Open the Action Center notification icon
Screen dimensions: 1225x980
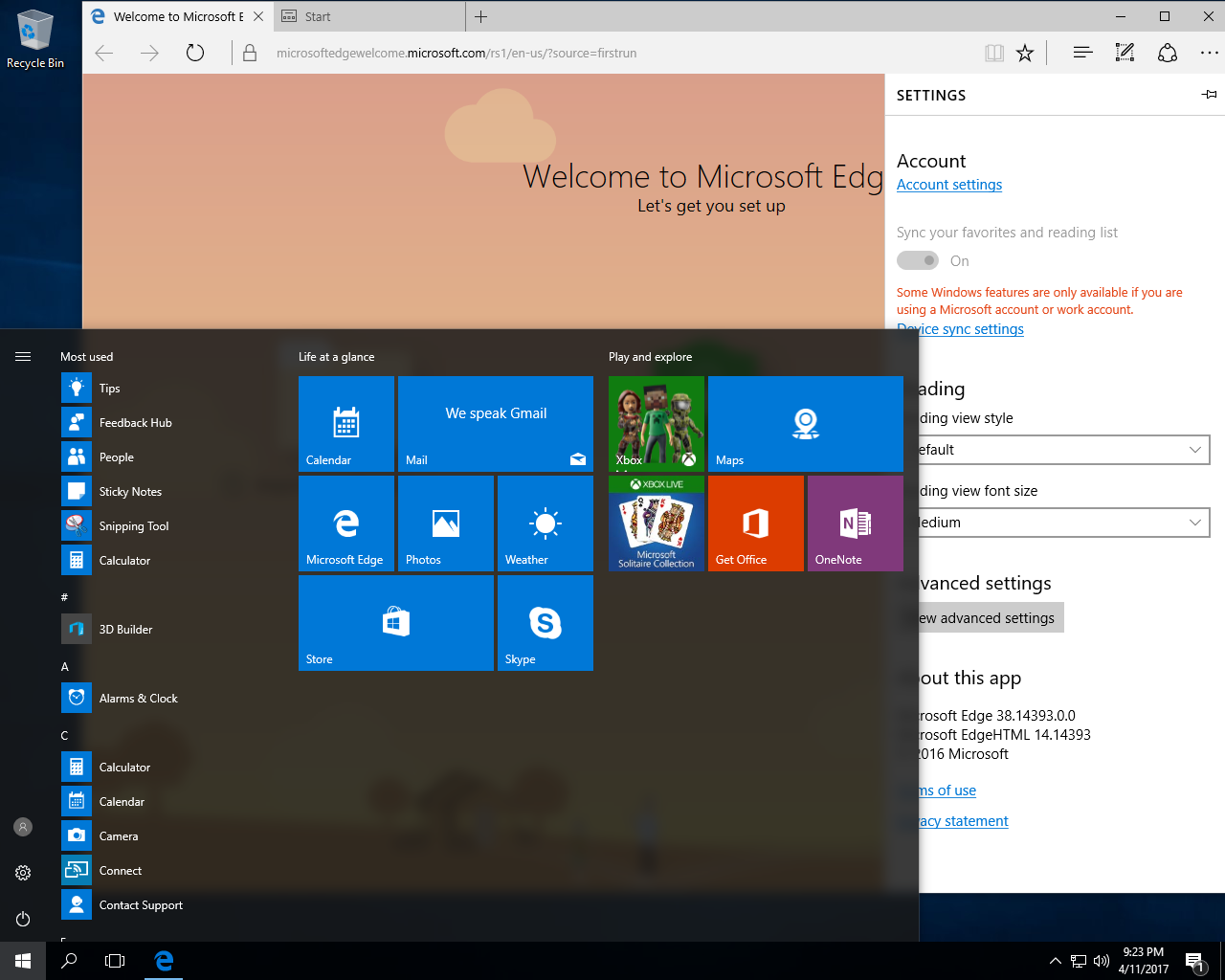(1193, 961)
